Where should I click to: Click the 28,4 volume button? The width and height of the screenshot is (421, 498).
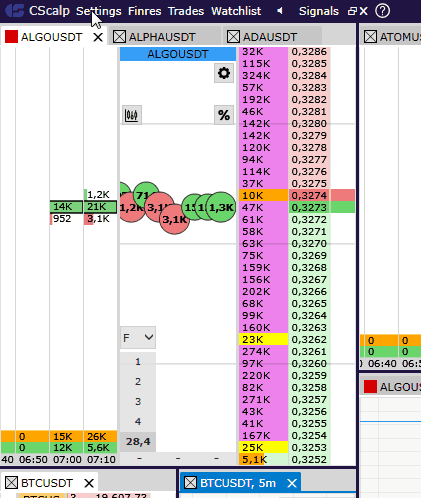(138, 442)
